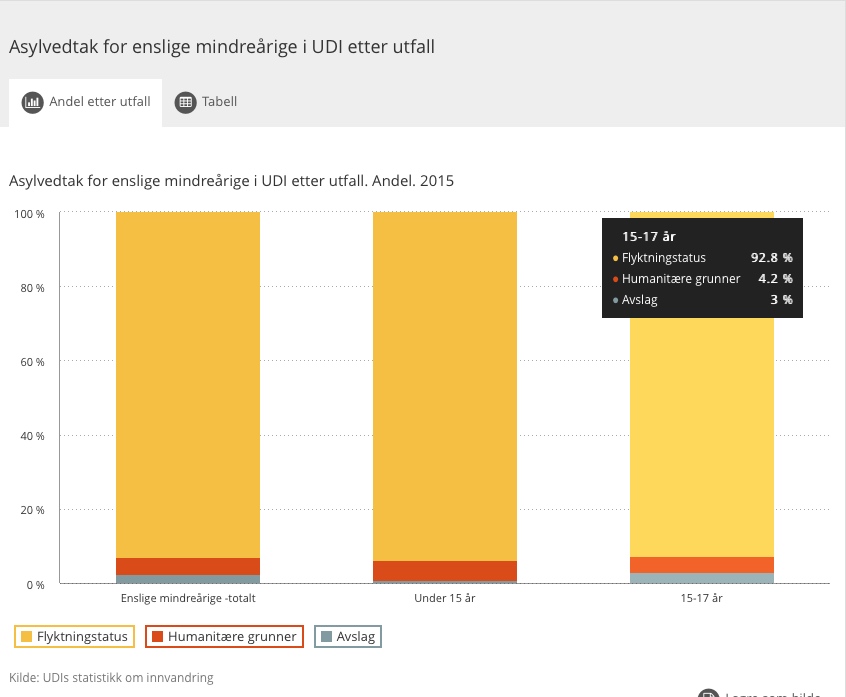Screen dimensions: 846x697
Task: Click the save image icon at the bottom
Action: 708,694
